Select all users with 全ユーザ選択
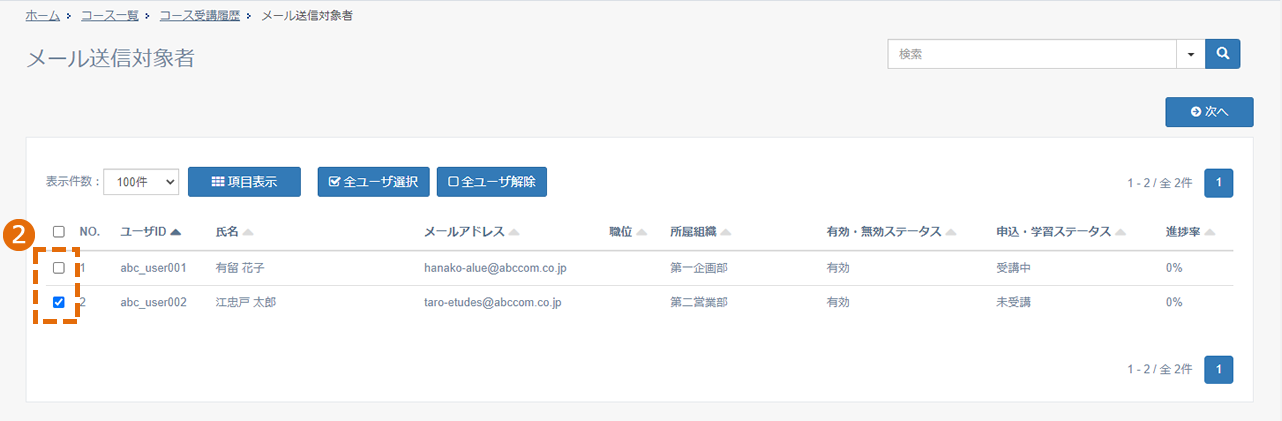This screenshot has height=421, width=1282. point(373,182)
